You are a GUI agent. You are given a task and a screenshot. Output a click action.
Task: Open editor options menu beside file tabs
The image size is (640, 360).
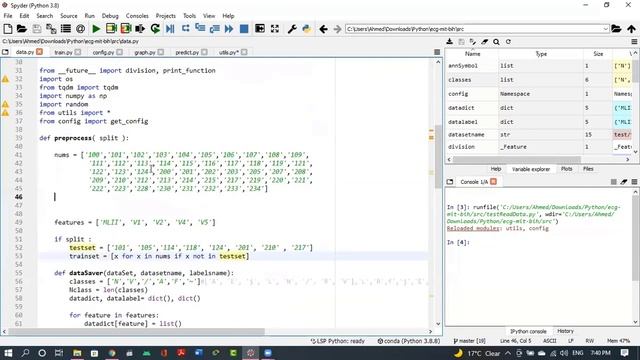tap(437, 52)
